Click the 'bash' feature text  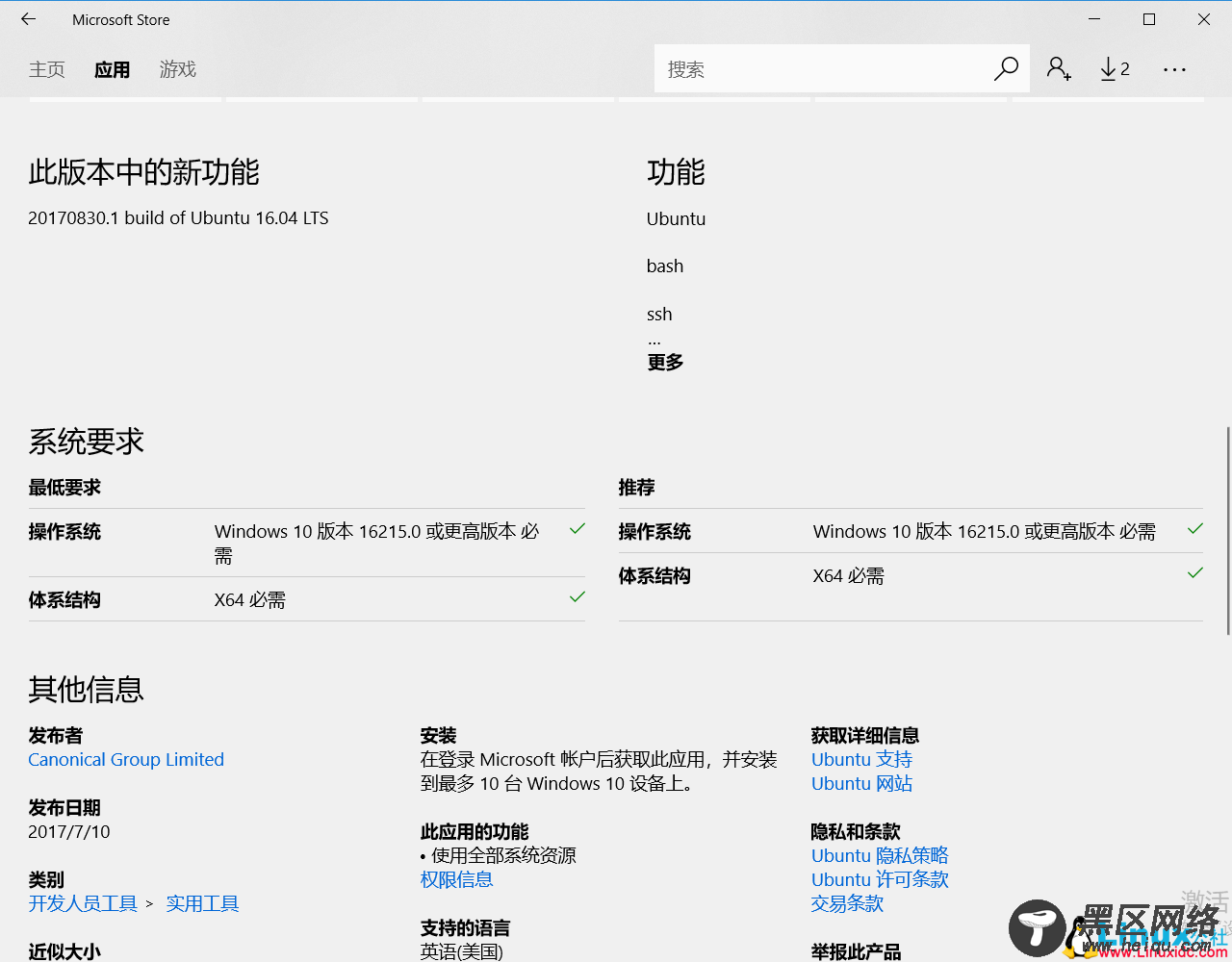tap(665, 266)
